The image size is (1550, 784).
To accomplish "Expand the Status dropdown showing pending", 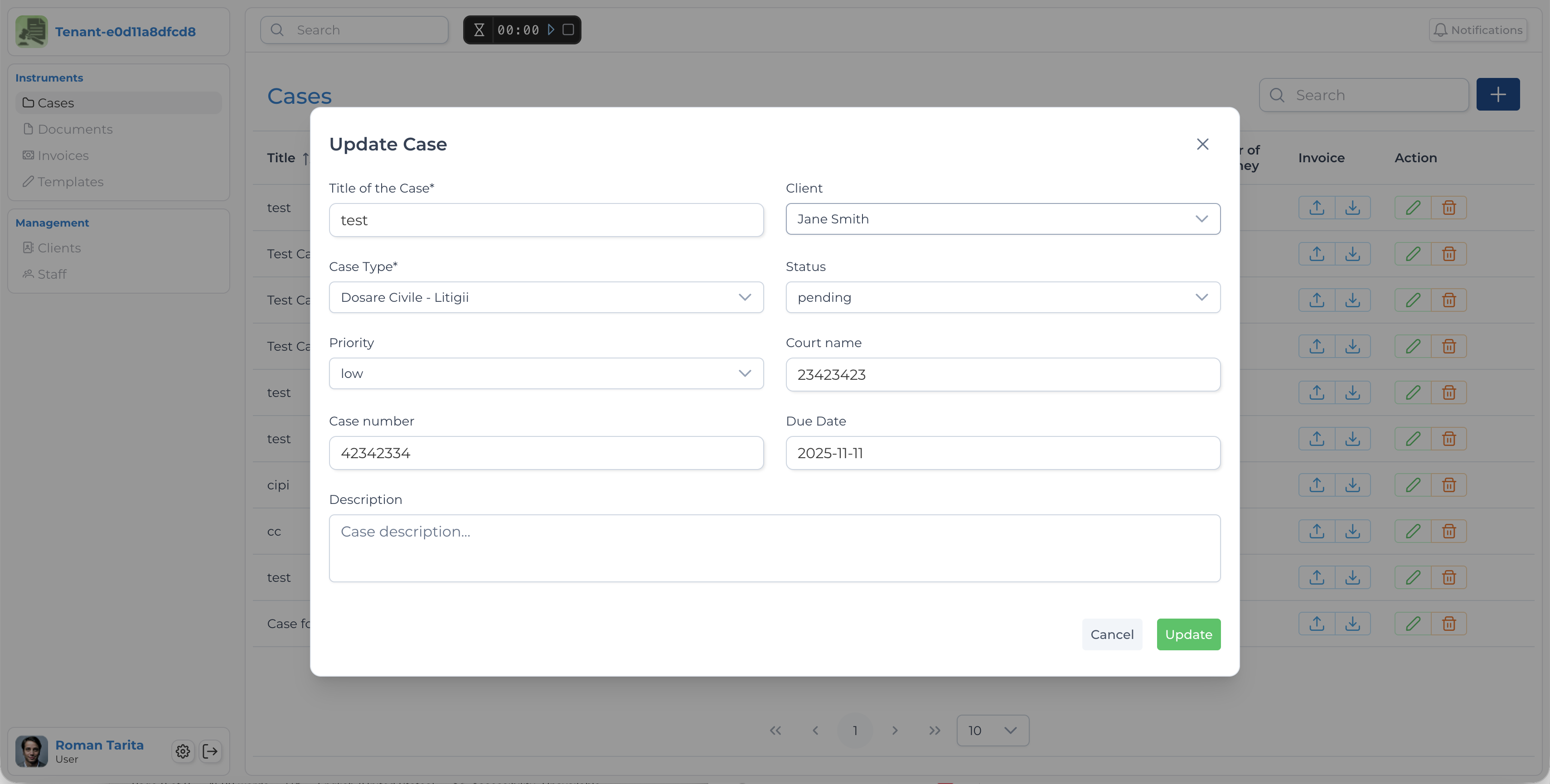I will click(x=1003, y=297).
